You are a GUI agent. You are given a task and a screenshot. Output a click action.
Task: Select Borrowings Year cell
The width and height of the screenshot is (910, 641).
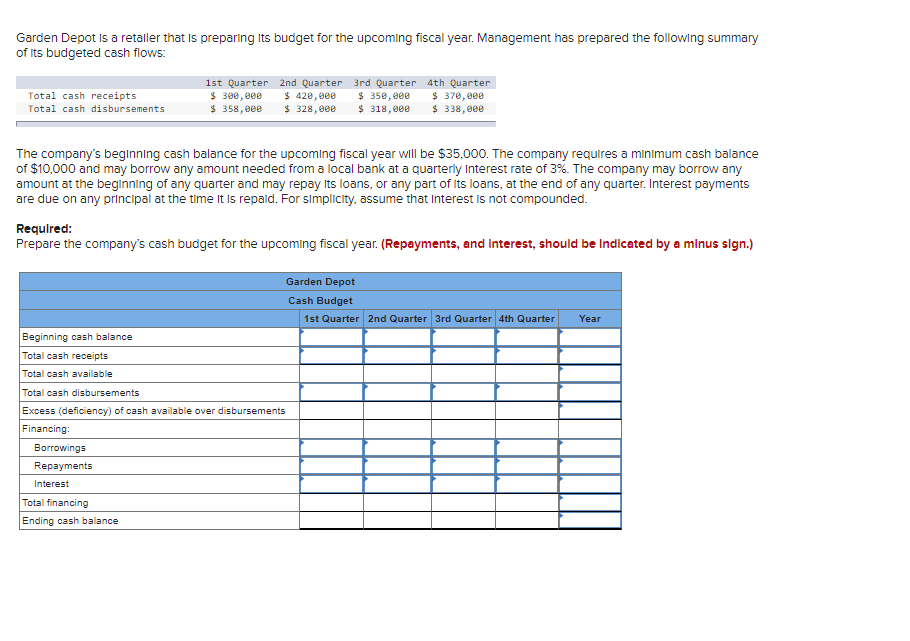click(x=590, y=448)
